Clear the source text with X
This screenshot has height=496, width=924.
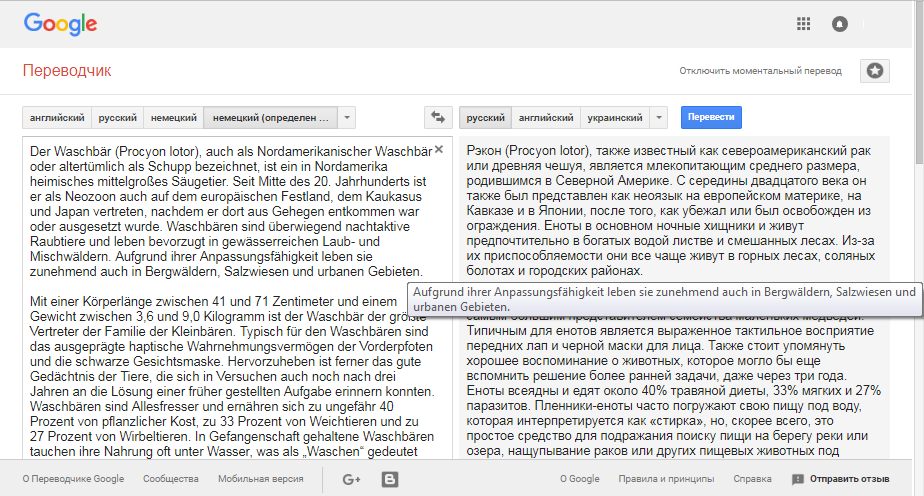[x=439, y=150]
